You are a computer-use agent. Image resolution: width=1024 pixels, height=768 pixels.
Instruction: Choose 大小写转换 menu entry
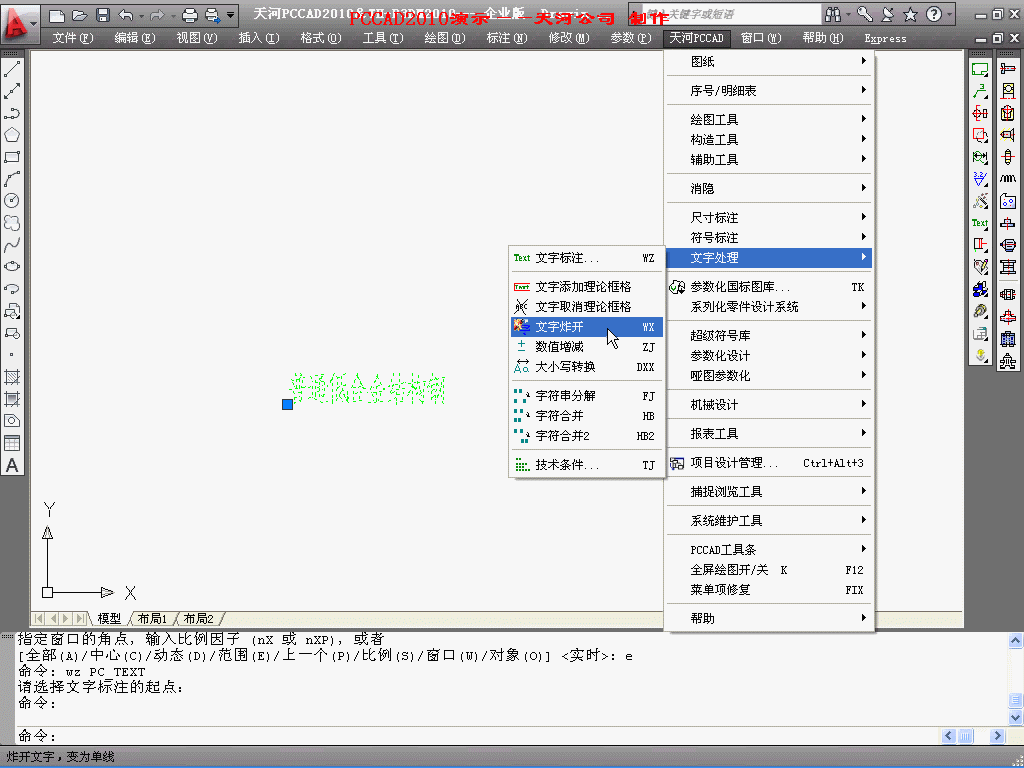(x=586, y=367)
